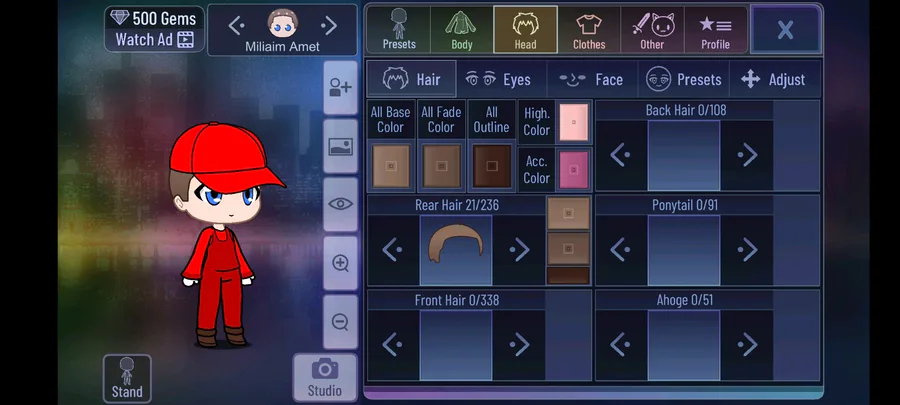900x405 pixels.
Task: Tap the Front Hair preview box
Action: coord(456,345)
